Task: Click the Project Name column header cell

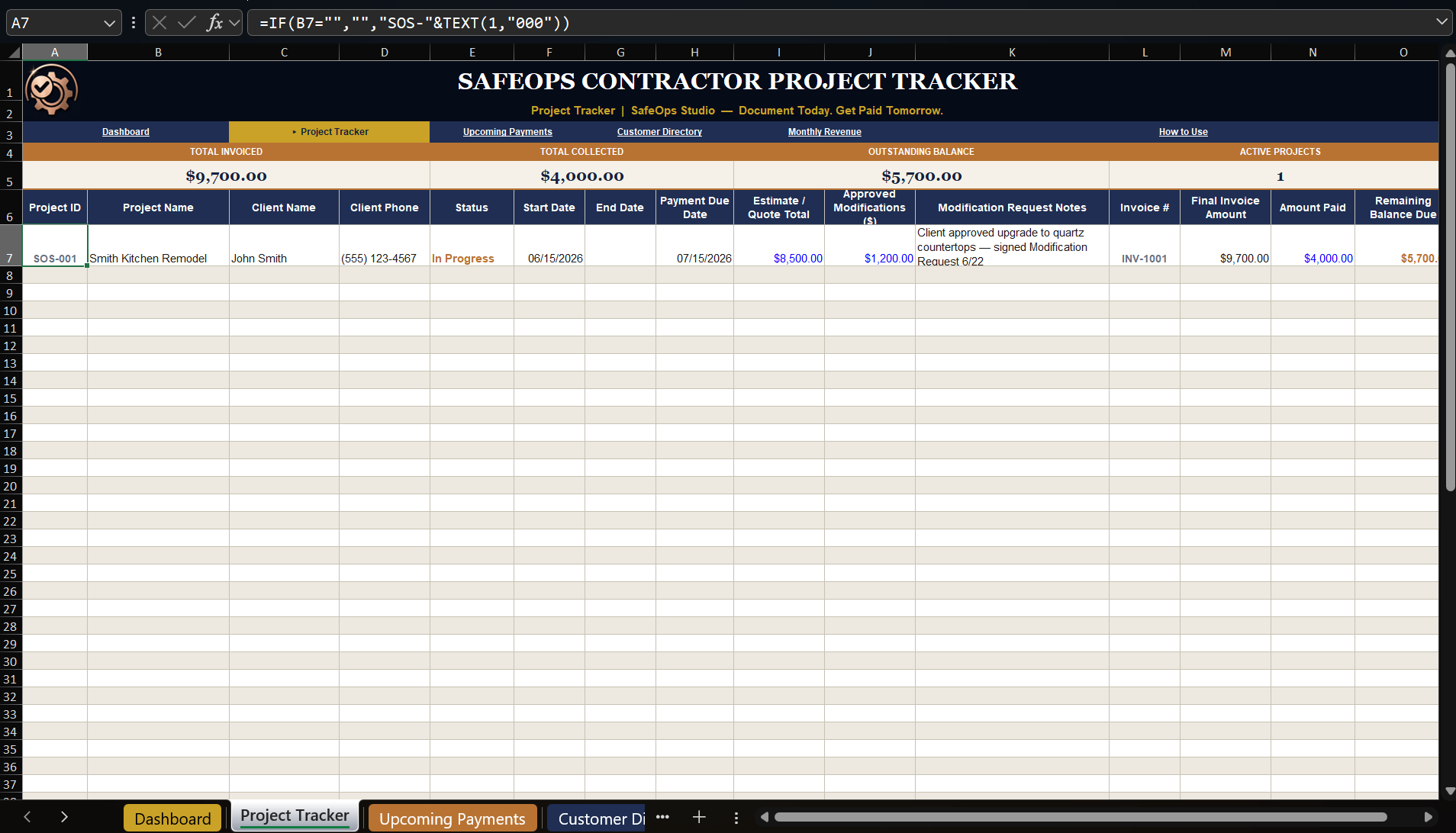Action: point(158,207)
